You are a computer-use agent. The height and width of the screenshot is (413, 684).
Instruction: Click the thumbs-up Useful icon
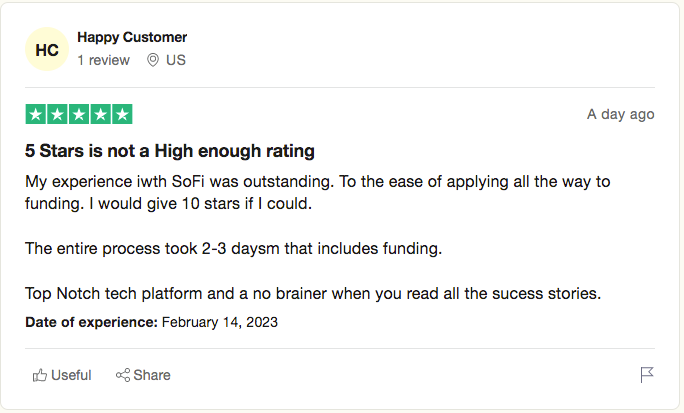[40, 375]
